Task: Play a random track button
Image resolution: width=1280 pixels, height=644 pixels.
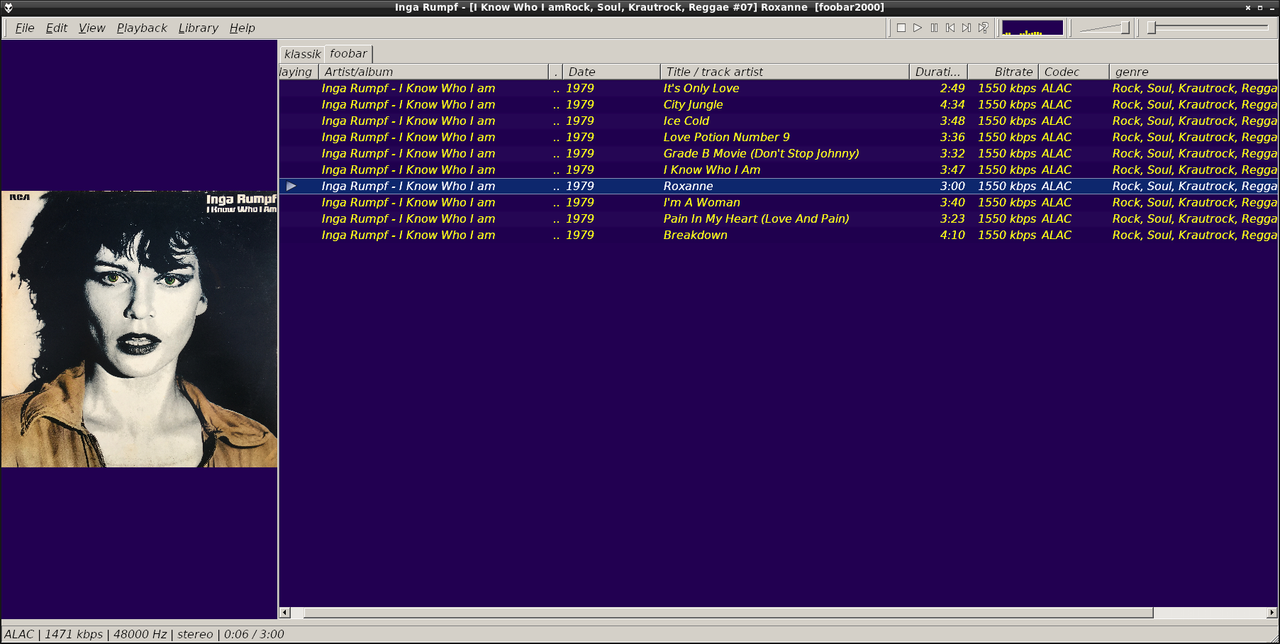Action: (983, 28)
